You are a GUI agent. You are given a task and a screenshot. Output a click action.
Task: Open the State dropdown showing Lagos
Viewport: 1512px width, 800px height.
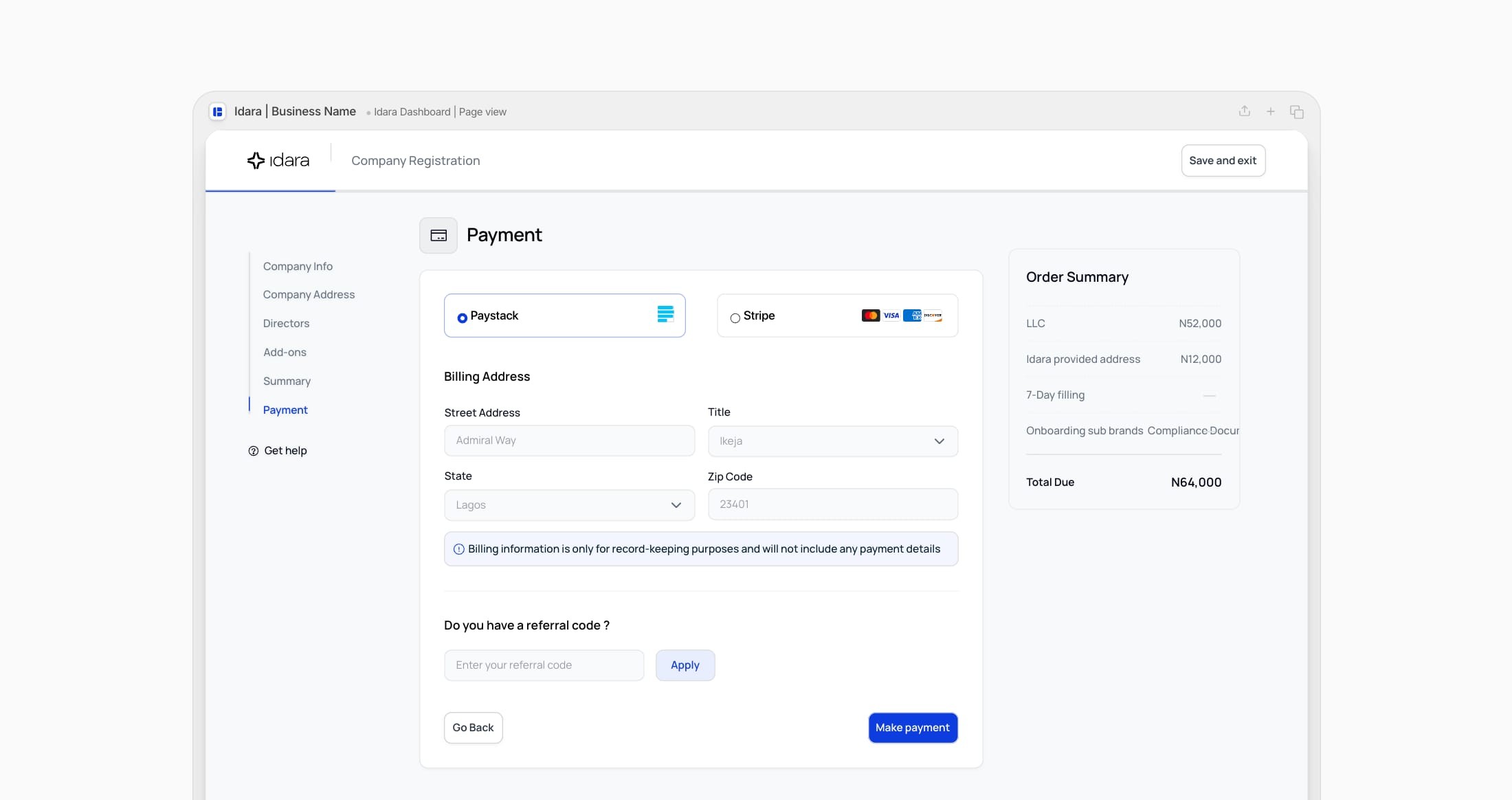click(x=569, y=505)
